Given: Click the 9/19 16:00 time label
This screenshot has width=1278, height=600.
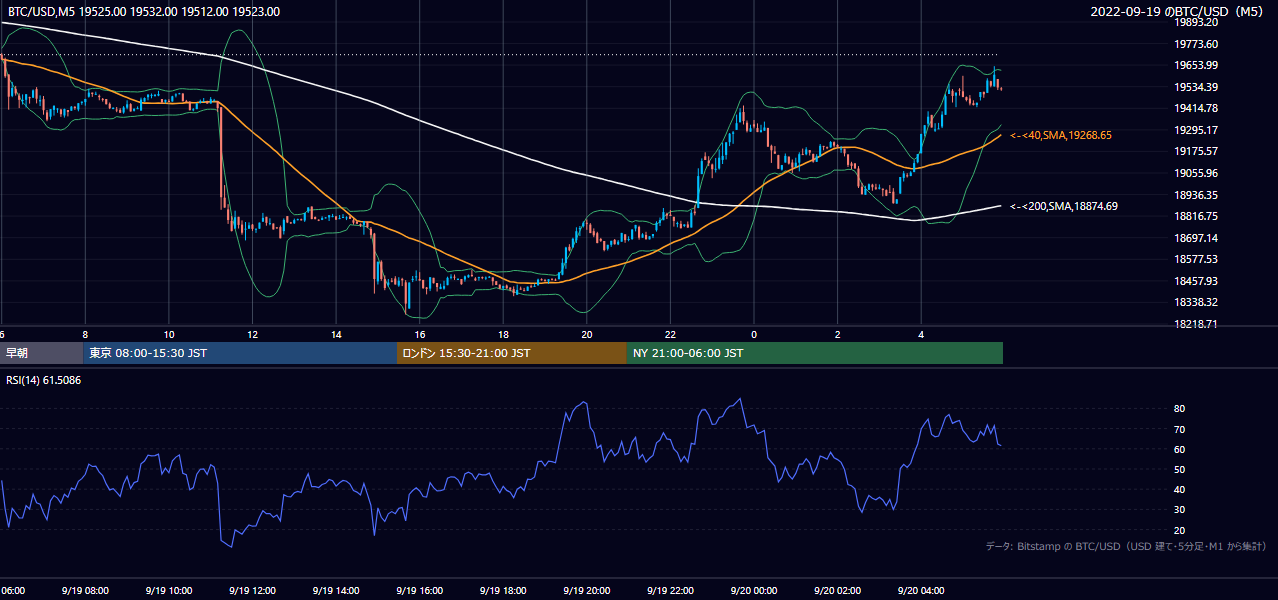Looking at the screenshot, I should pos(419,591).
